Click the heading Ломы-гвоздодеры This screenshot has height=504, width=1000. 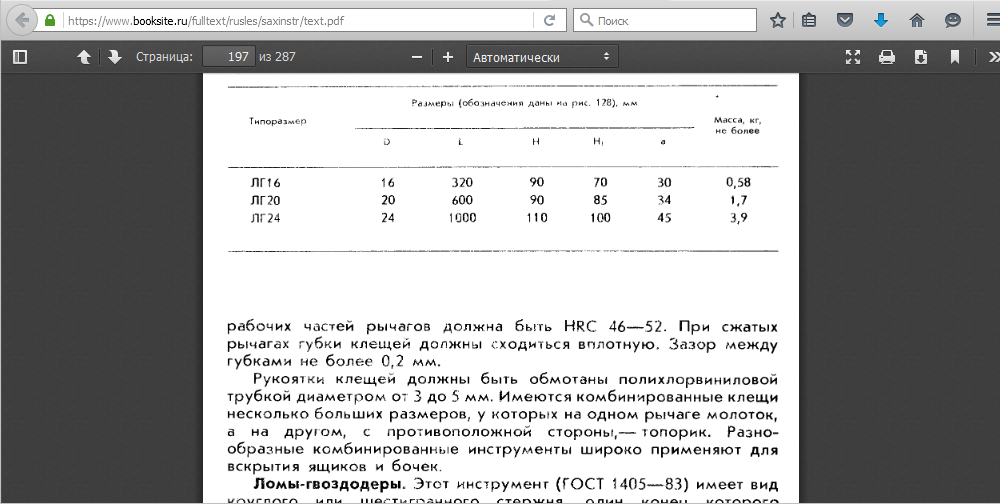[x=327, y=484]
